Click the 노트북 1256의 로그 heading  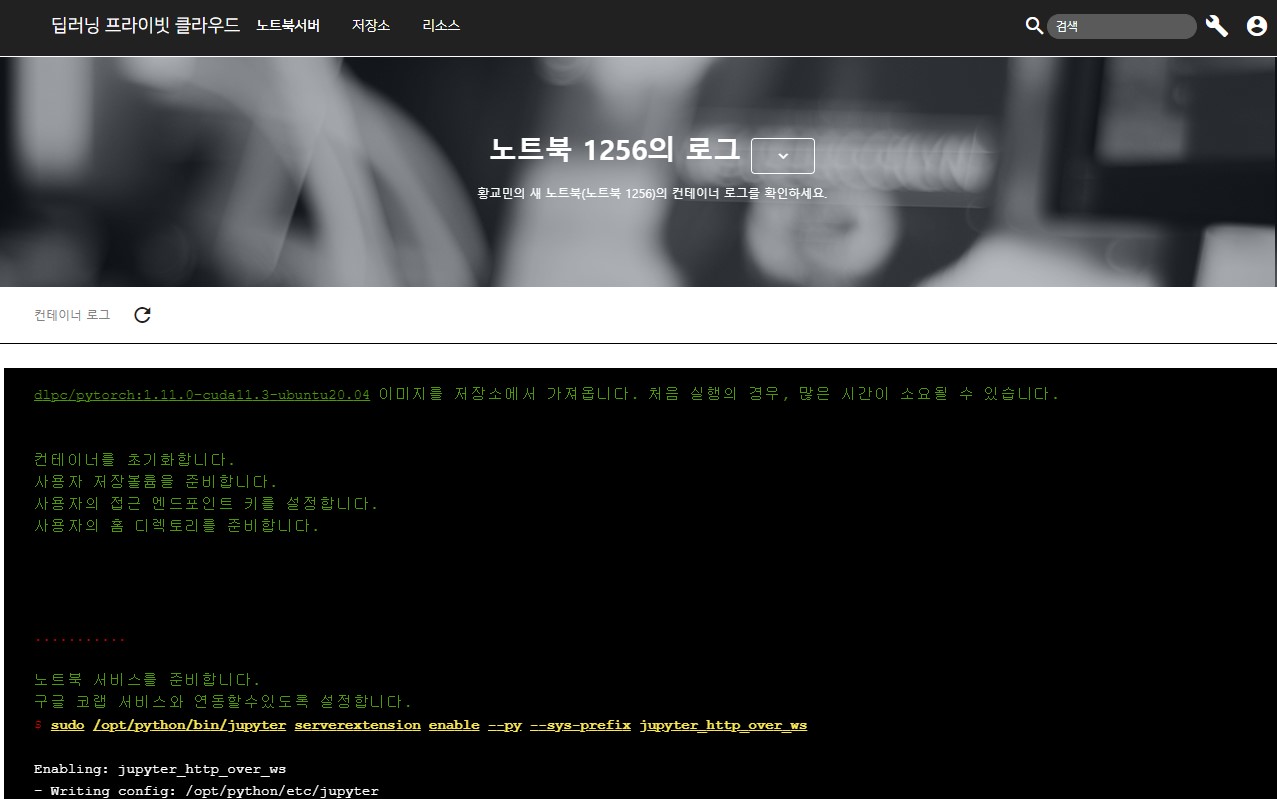tap(615, 150)
